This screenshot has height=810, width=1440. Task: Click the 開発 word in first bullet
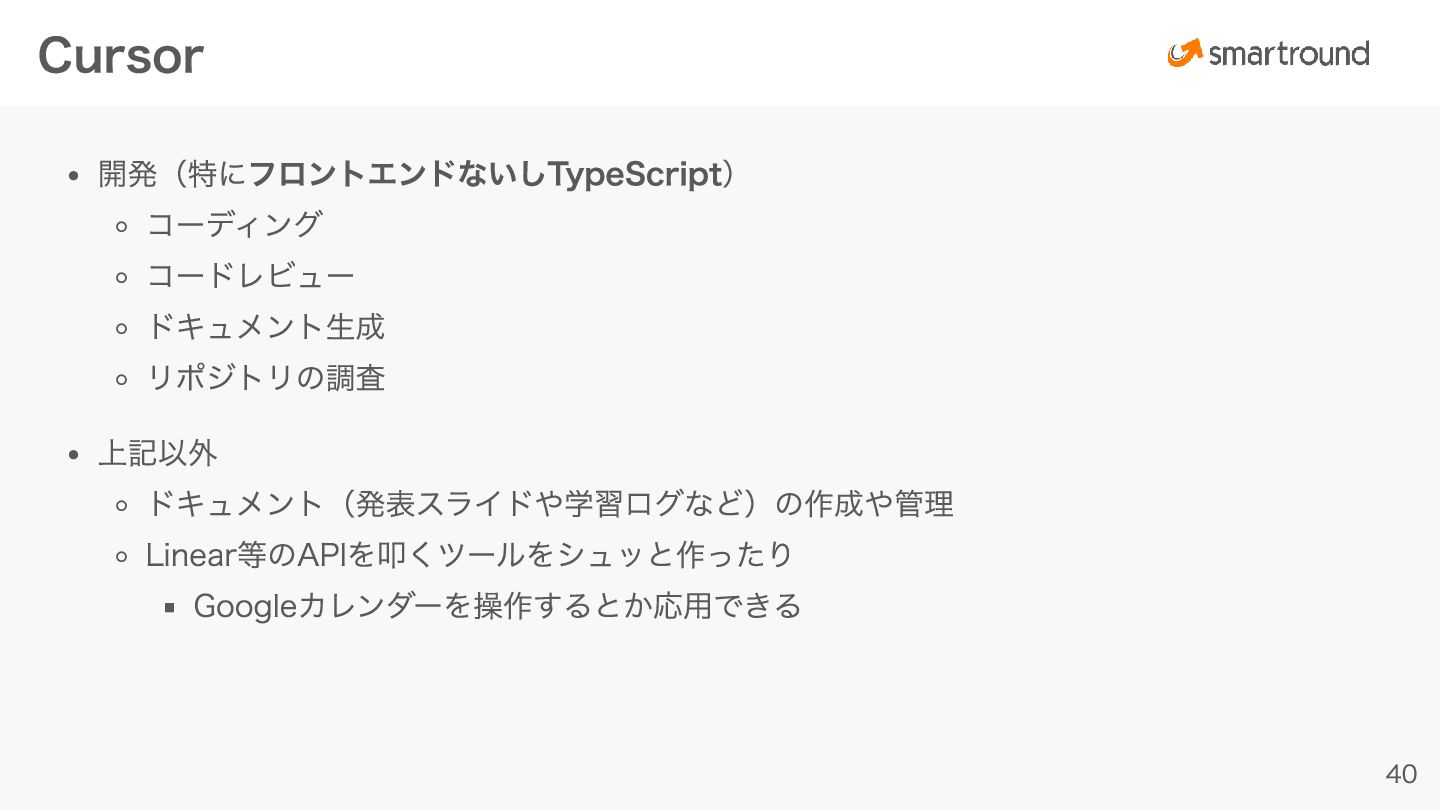coord(128,174)
